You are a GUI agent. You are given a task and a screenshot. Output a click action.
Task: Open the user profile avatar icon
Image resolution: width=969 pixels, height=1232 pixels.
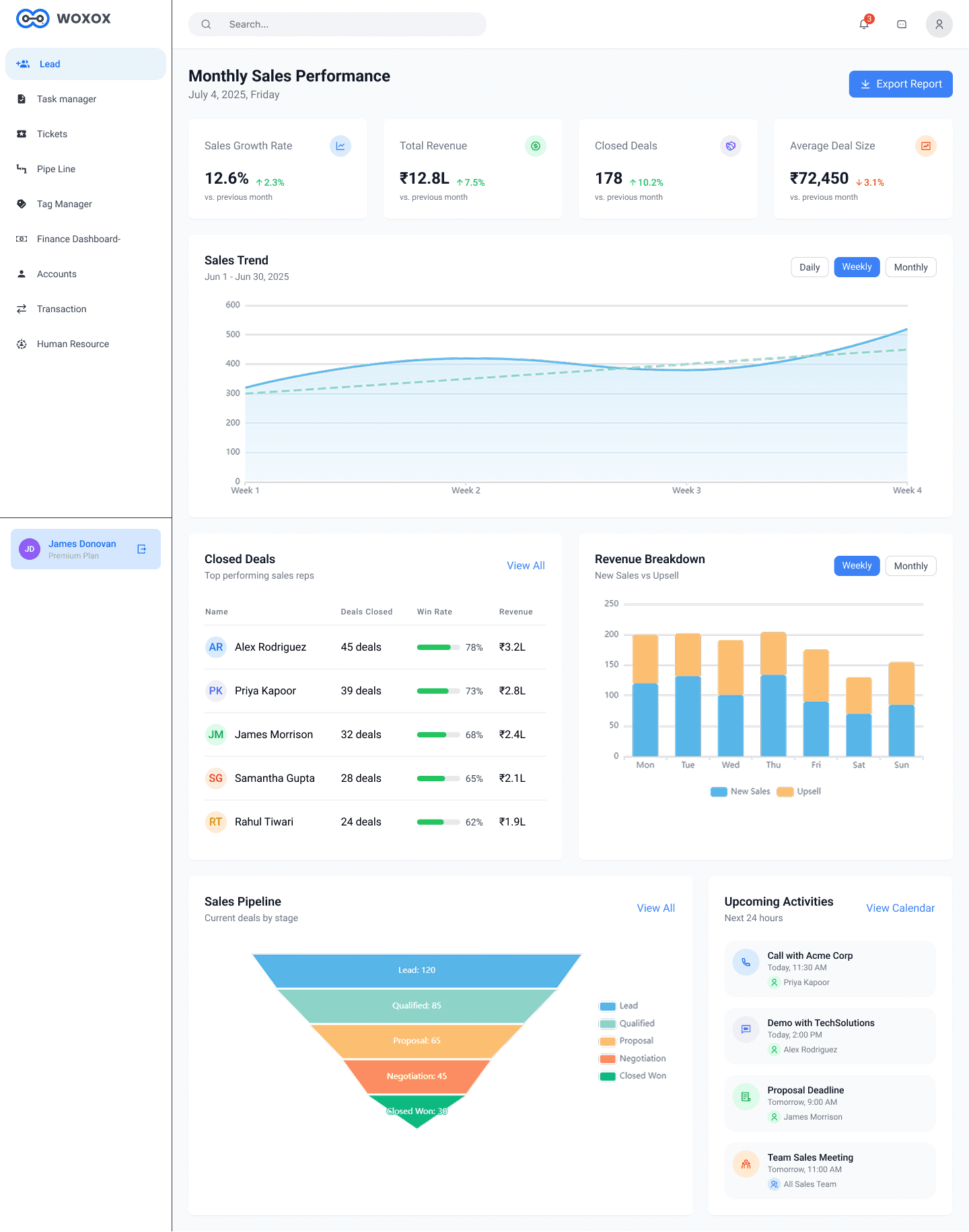pyautogui.click(x=939, y=24)
